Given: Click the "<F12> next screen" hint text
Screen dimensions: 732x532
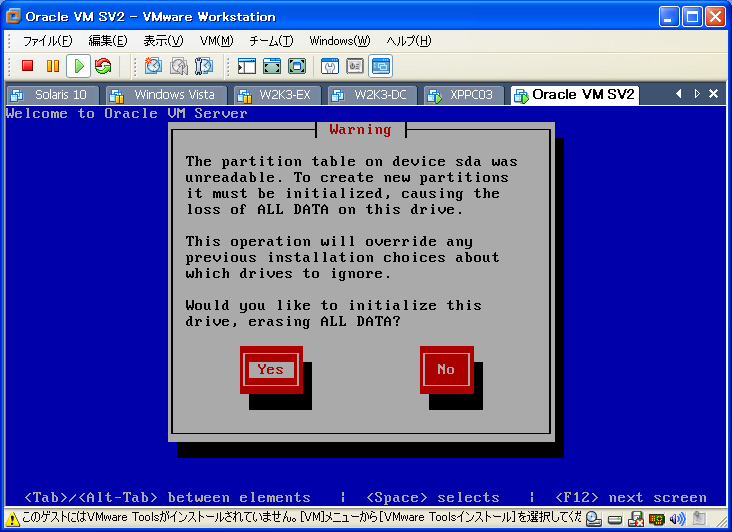Looking at the screenshot, I should pyautogui.click(x=631, y=497).
